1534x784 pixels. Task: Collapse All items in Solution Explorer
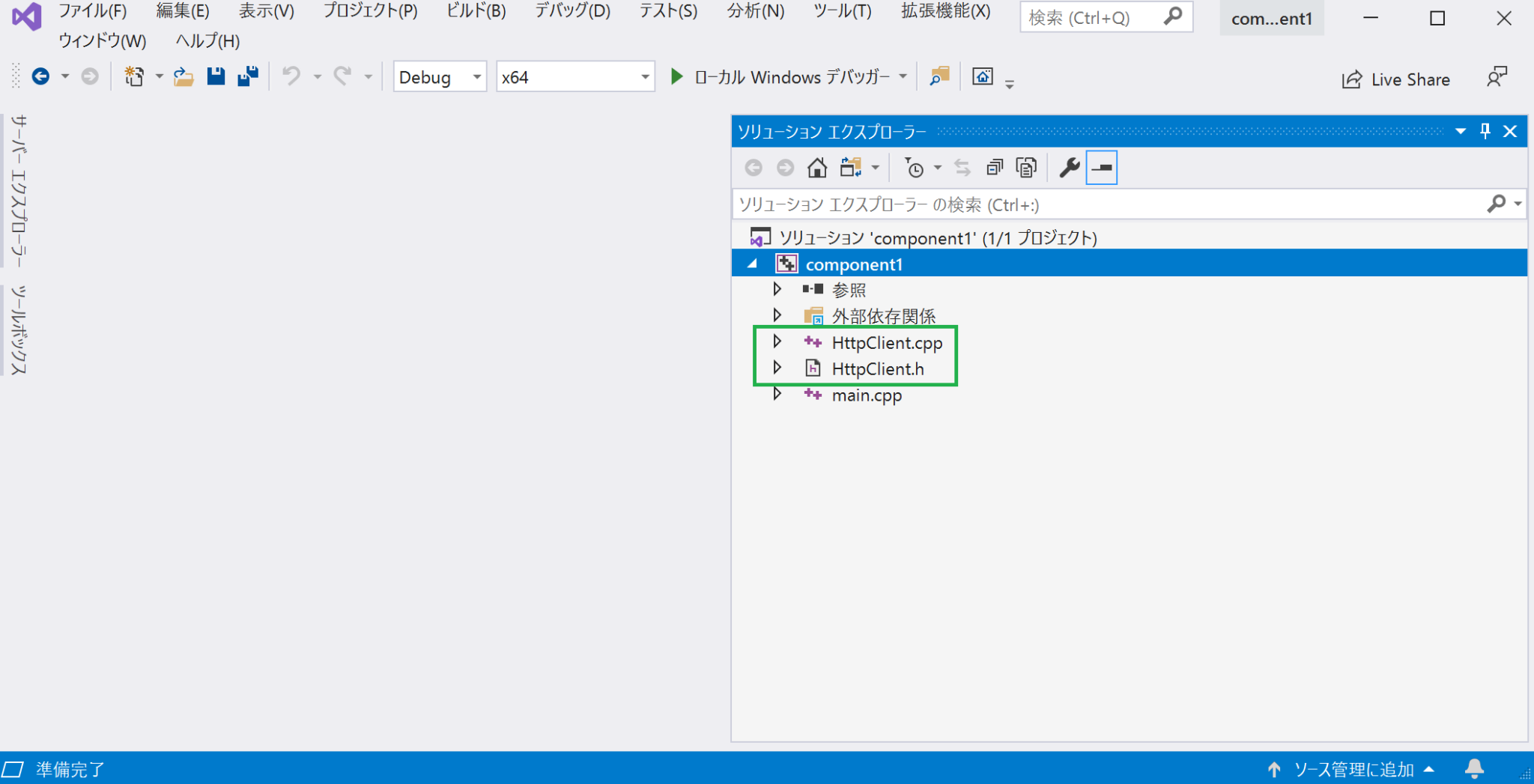tap(994, 167)
